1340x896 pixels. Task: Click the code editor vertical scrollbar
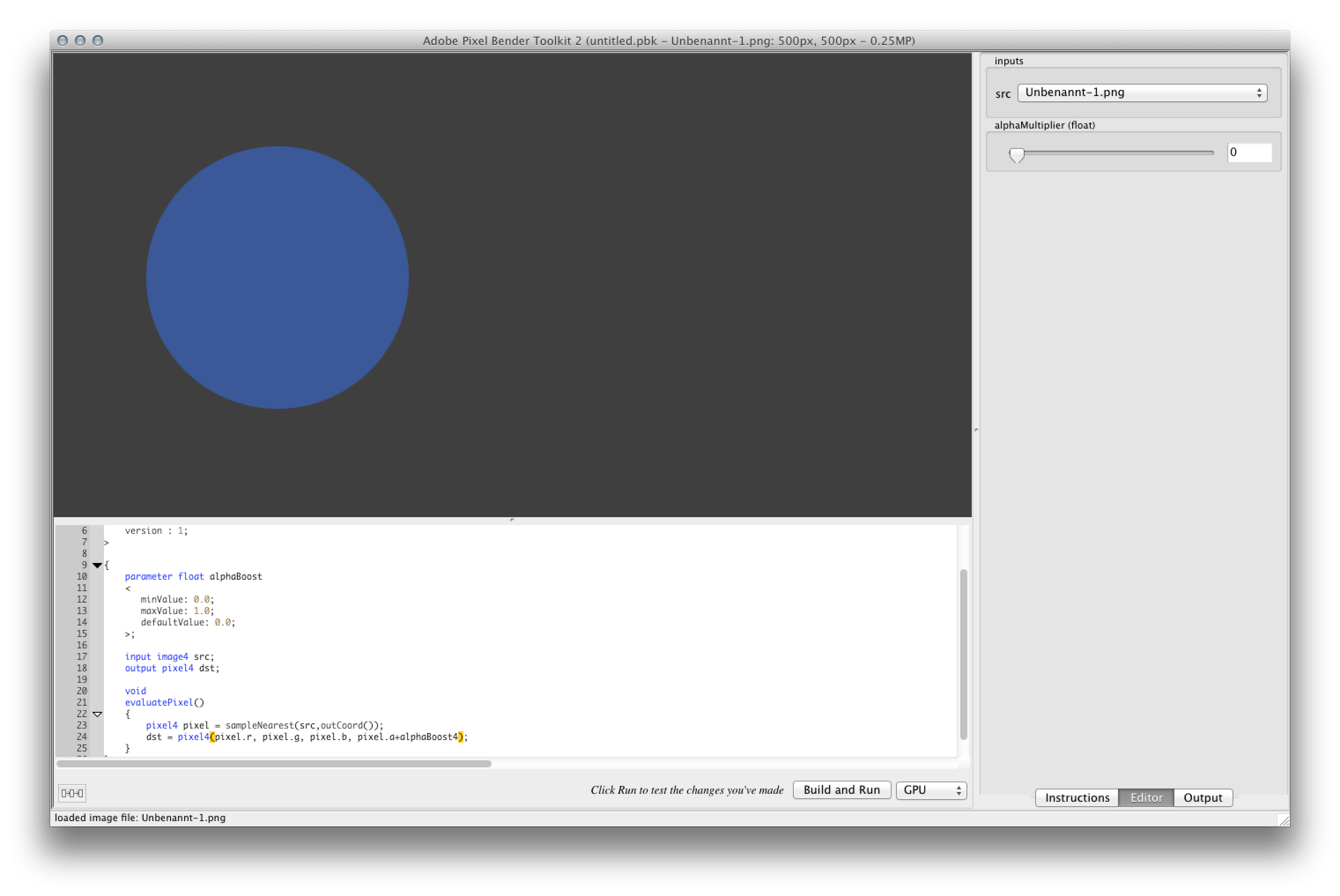(963, 654)
